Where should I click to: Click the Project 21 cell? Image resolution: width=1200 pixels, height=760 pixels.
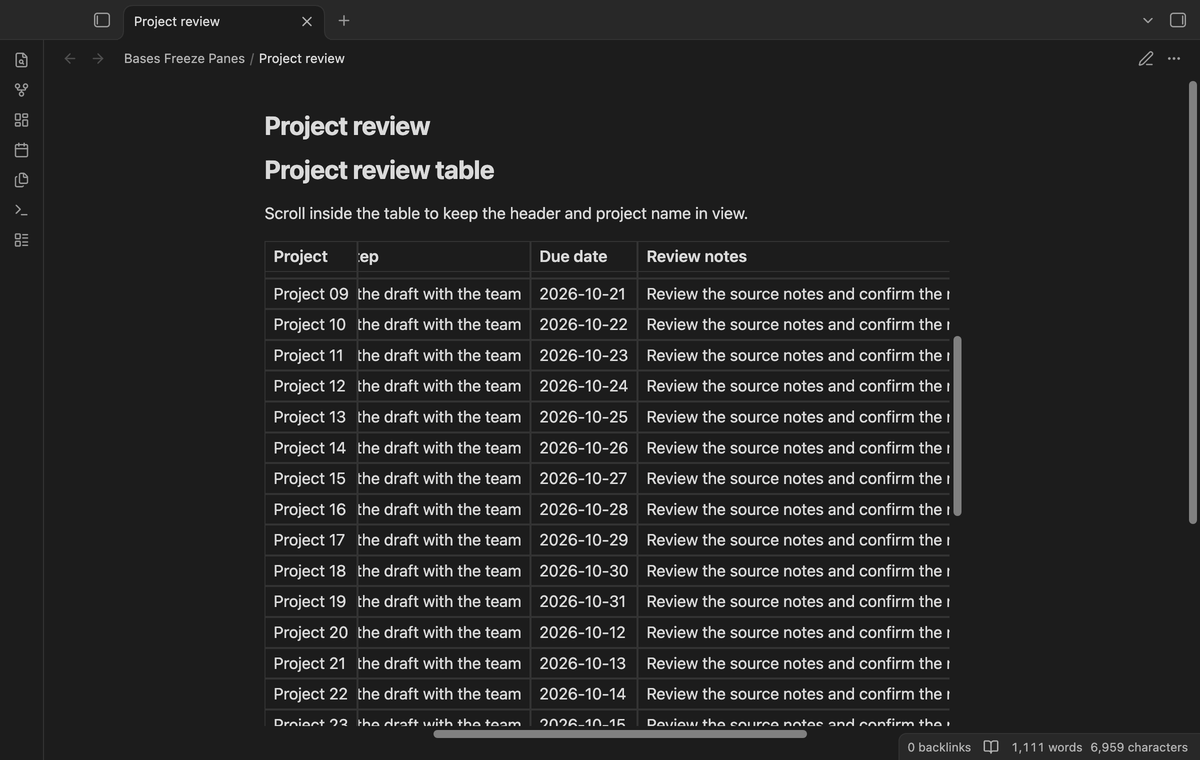[311, 664]
